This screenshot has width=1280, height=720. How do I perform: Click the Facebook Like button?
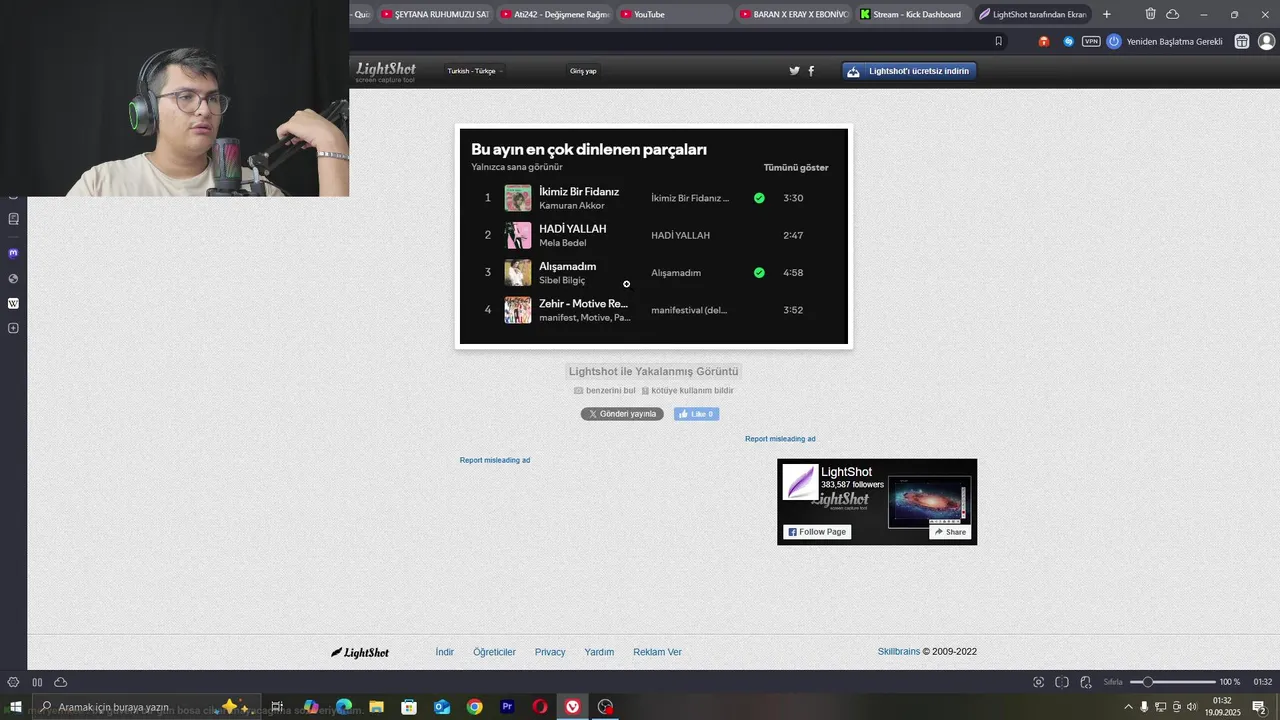pyautogui.click(x=696, y=414)
